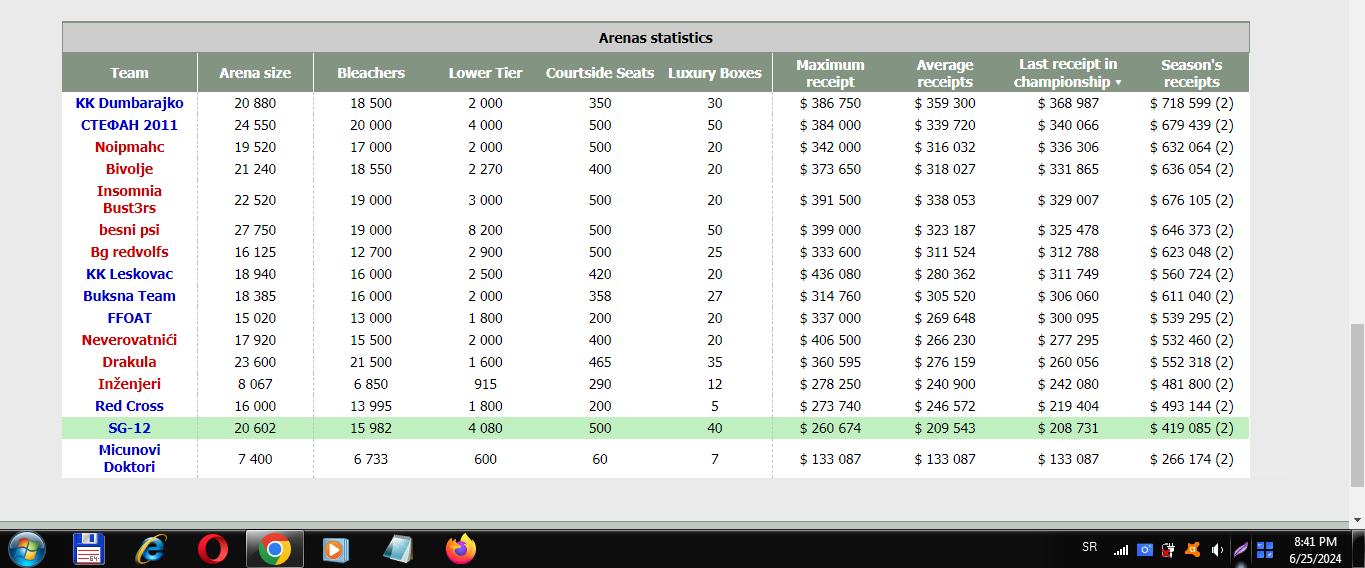
Task: Sort by the Maximum receipt header
Action: [830, 73]
